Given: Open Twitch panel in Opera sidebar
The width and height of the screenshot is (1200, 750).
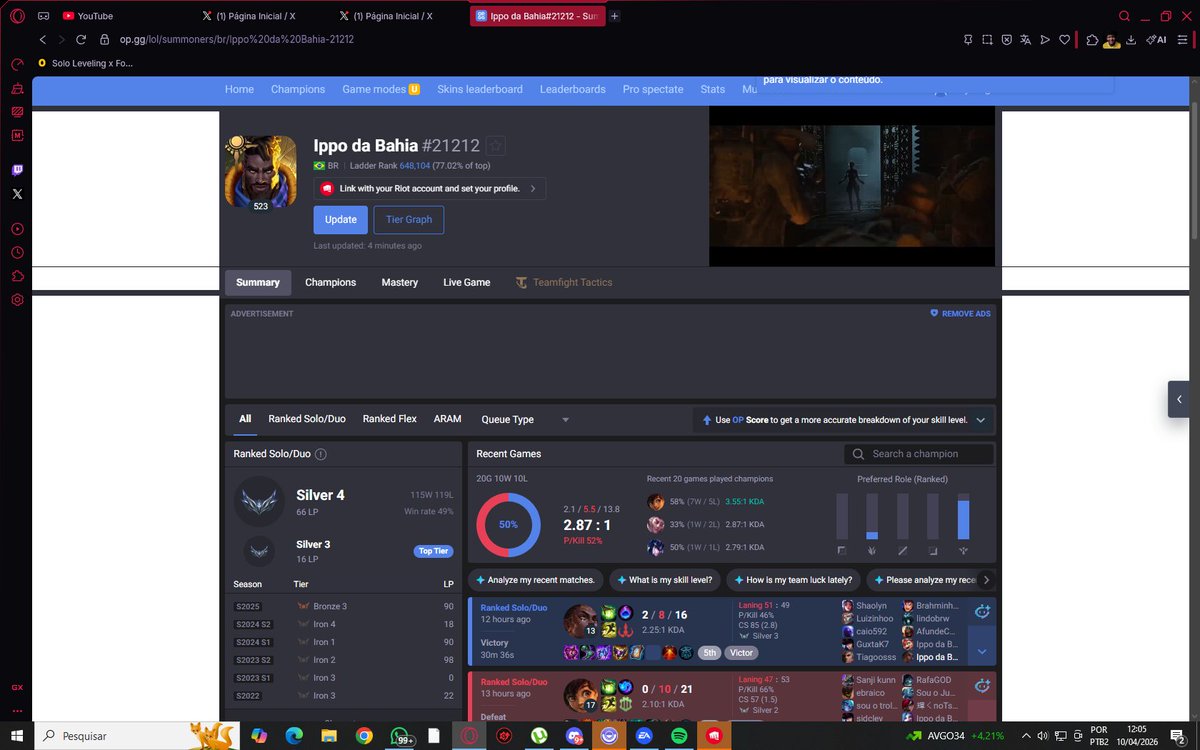Looking at the screenshot, I should coord(17,171).
